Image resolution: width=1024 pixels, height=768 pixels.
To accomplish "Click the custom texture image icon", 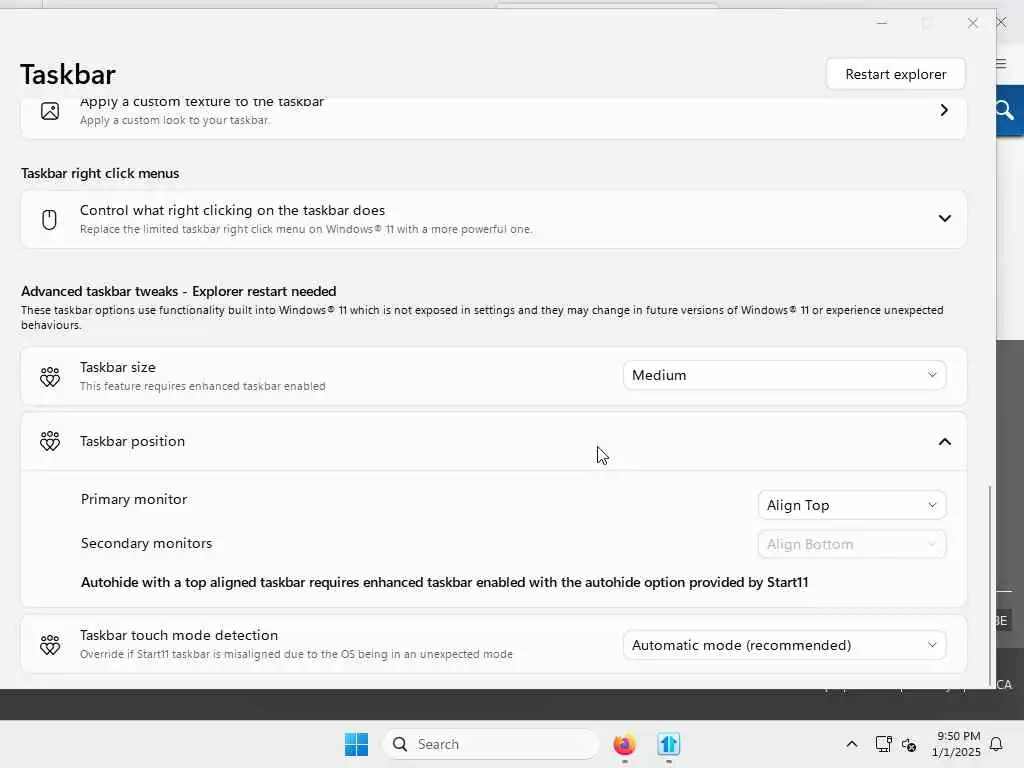I will click(50, 111).
